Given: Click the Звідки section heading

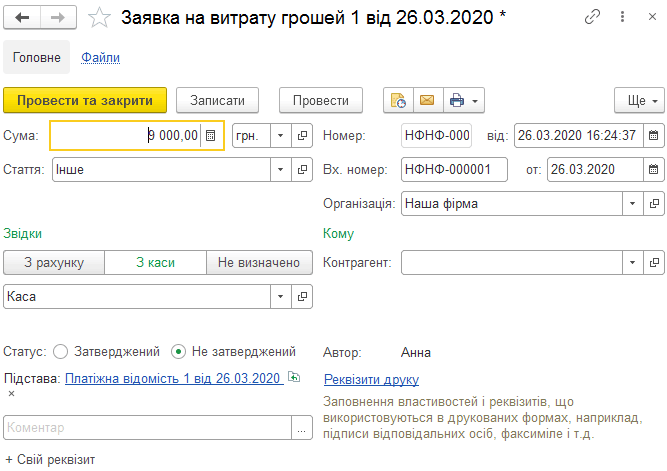Looking at the screenshot, I should pos(23,234).
